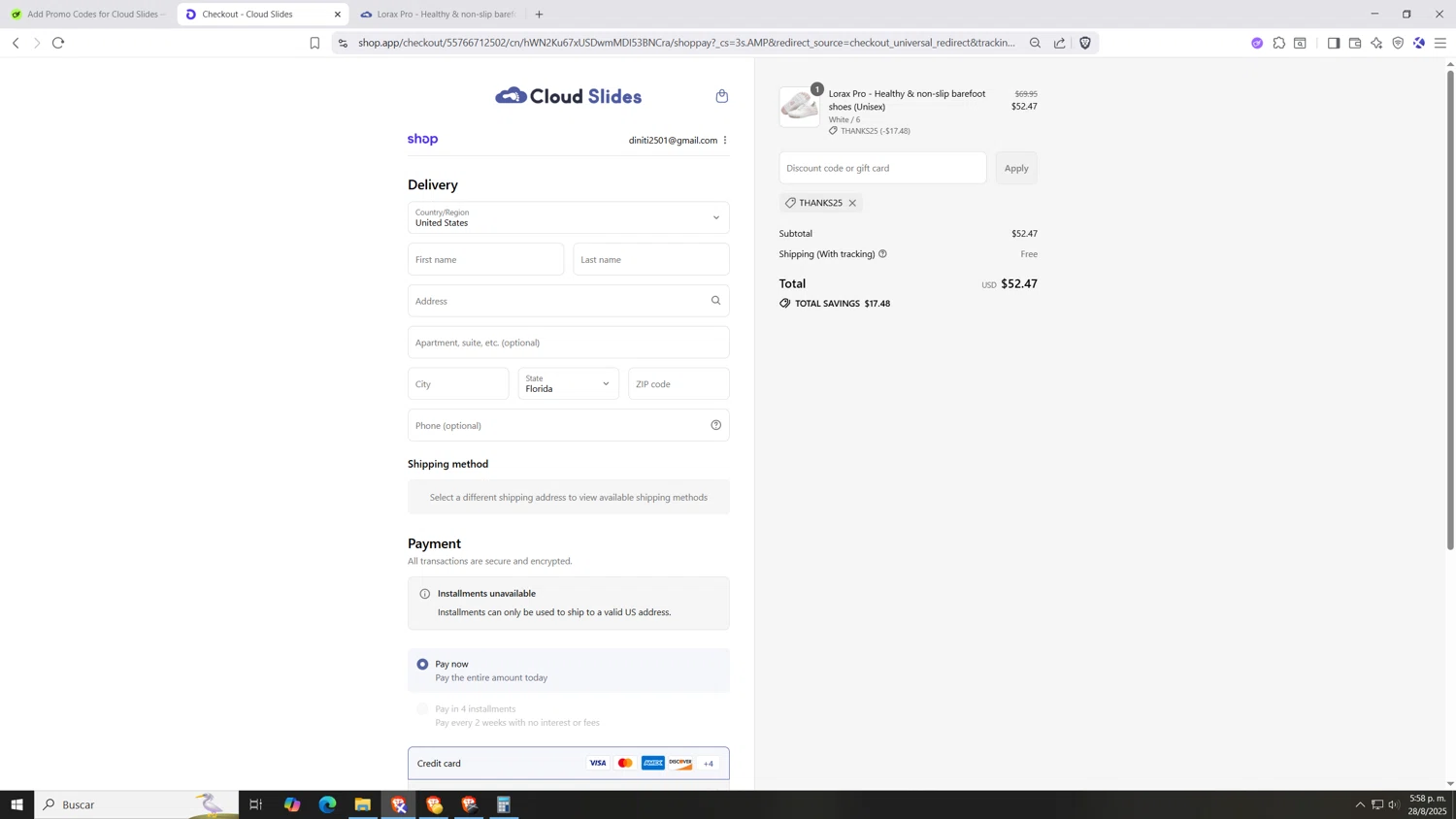Viewport: 1456px width, 819px height.
Task: Bookmark this page icon
Action: pyautogui.click(x=314, y=43)
